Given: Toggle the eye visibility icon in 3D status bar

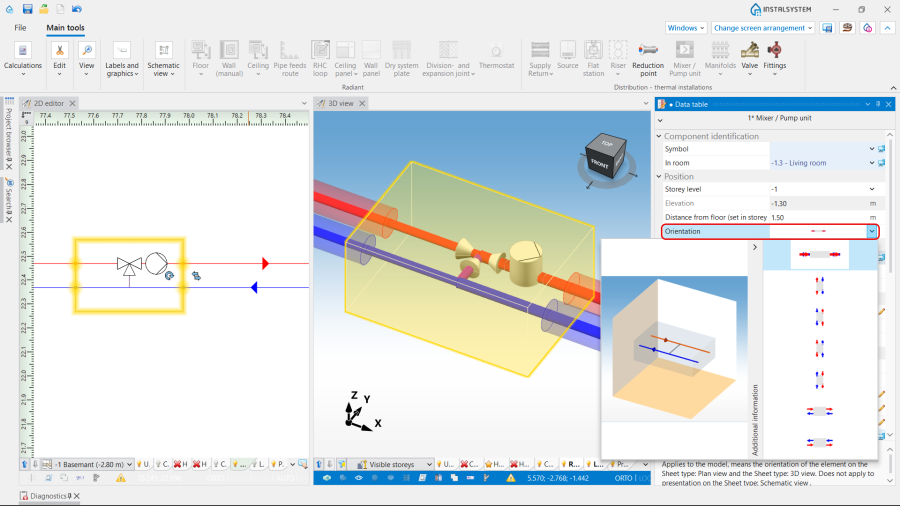Looking at the screenshot, I should tap(359, 478).
